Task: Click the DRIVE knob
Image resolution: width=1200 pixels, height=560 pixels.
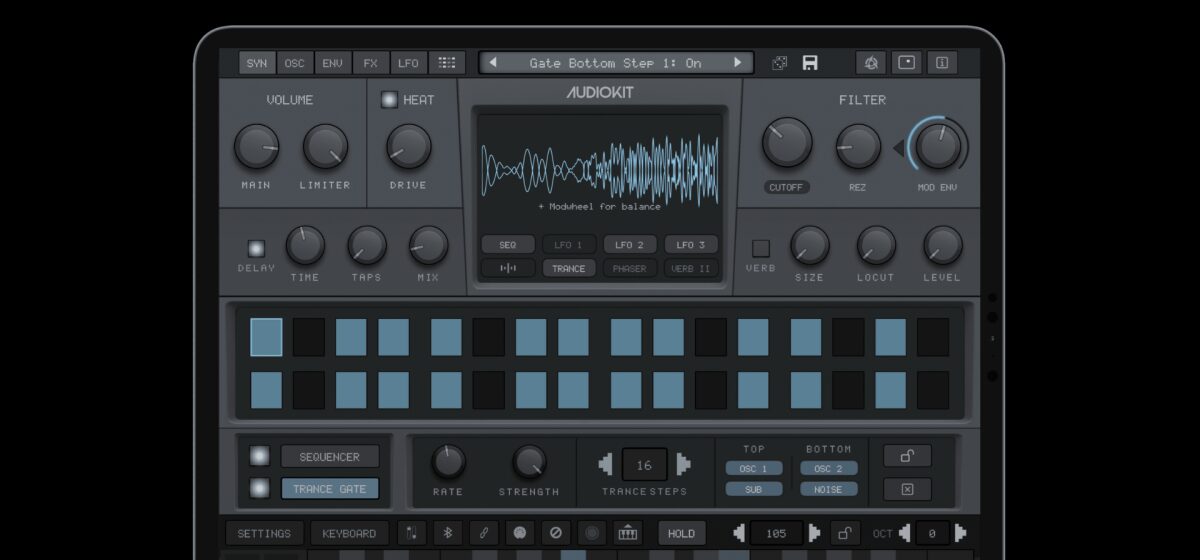Action: click(408, 147)
